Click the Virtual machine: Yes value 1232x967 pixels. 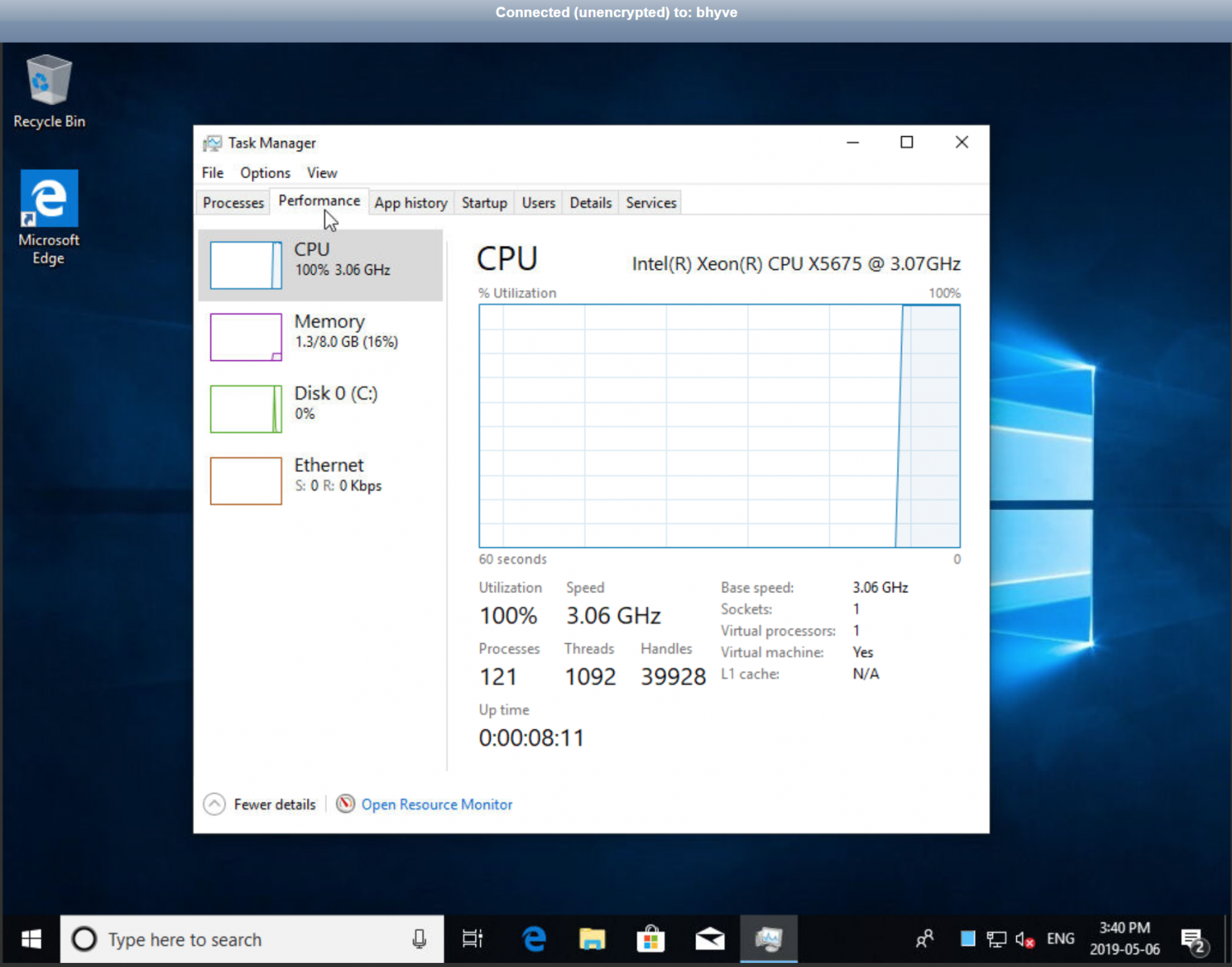click(863, 652)
